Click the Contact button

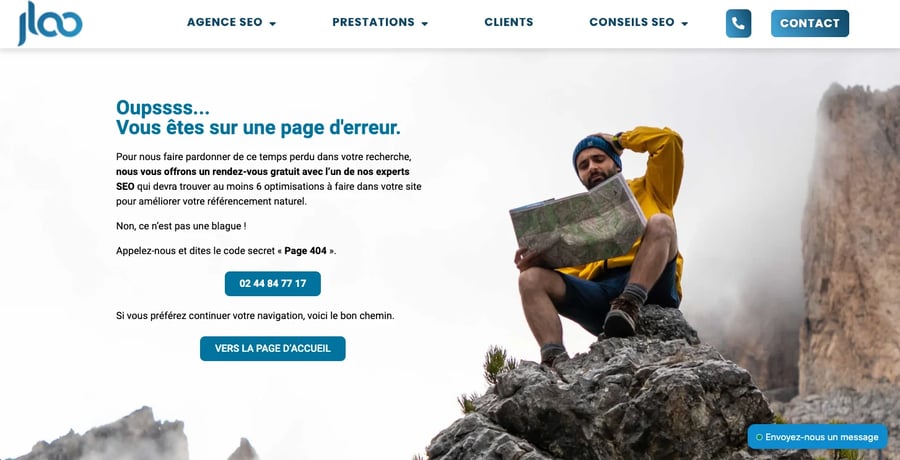pos(809,24)
